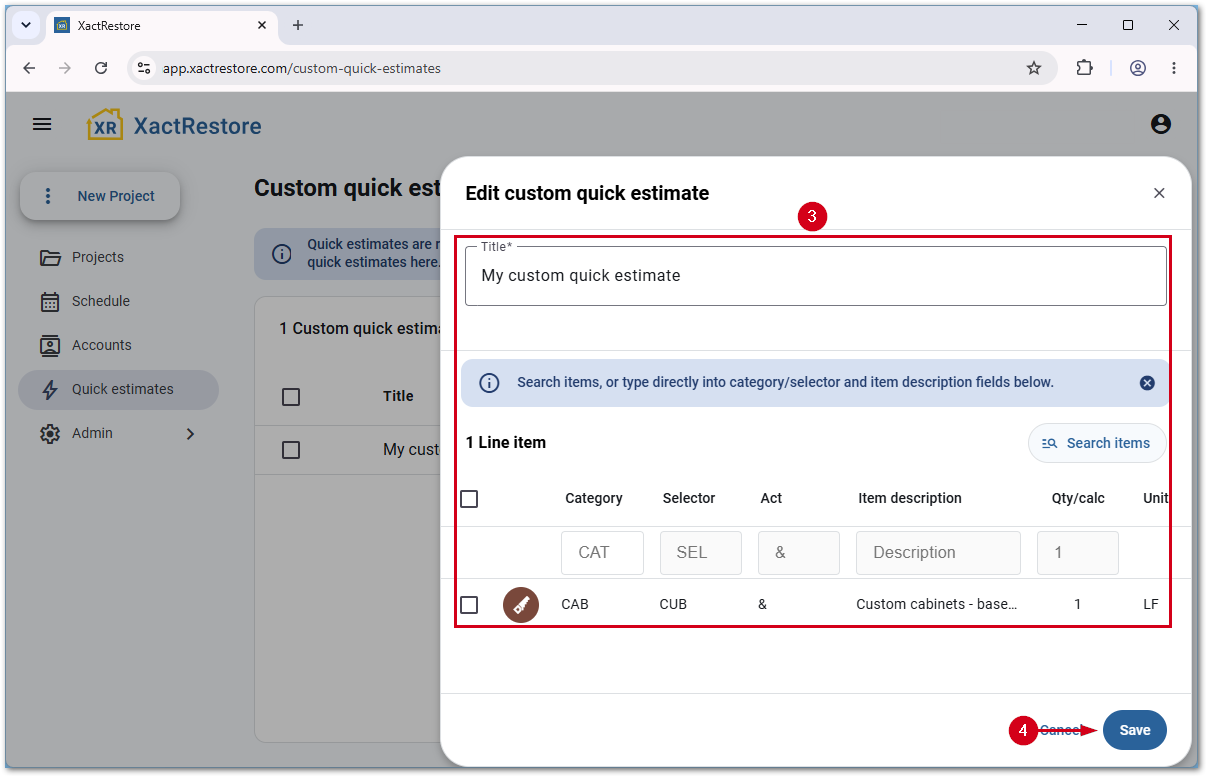The height and width of the screenshot is (777, 1207).
Task: Go forward in browser history
Action: pos(65,68)
